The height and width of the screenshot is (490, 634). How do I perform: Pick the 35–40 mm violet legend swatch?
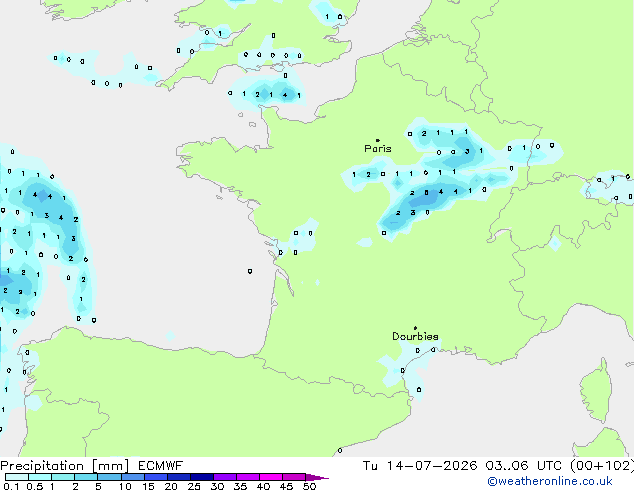pyautogui.click(x=248, y=477)
